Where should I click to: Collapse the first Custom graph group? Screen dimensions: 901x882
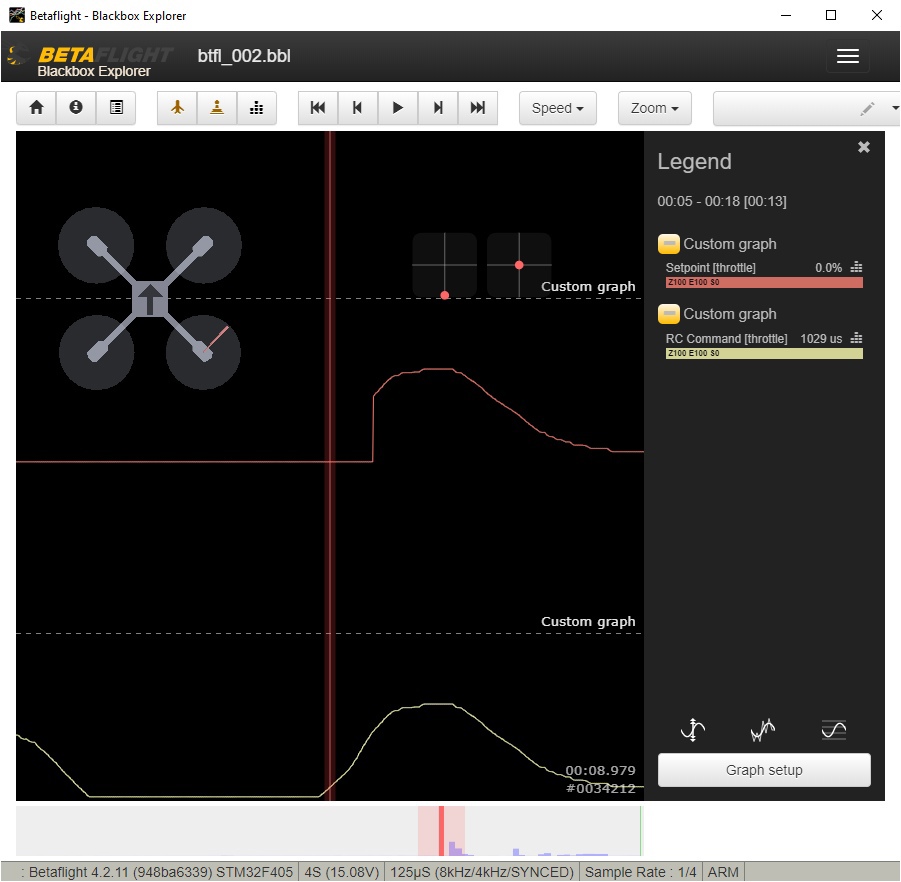[668, 244]
